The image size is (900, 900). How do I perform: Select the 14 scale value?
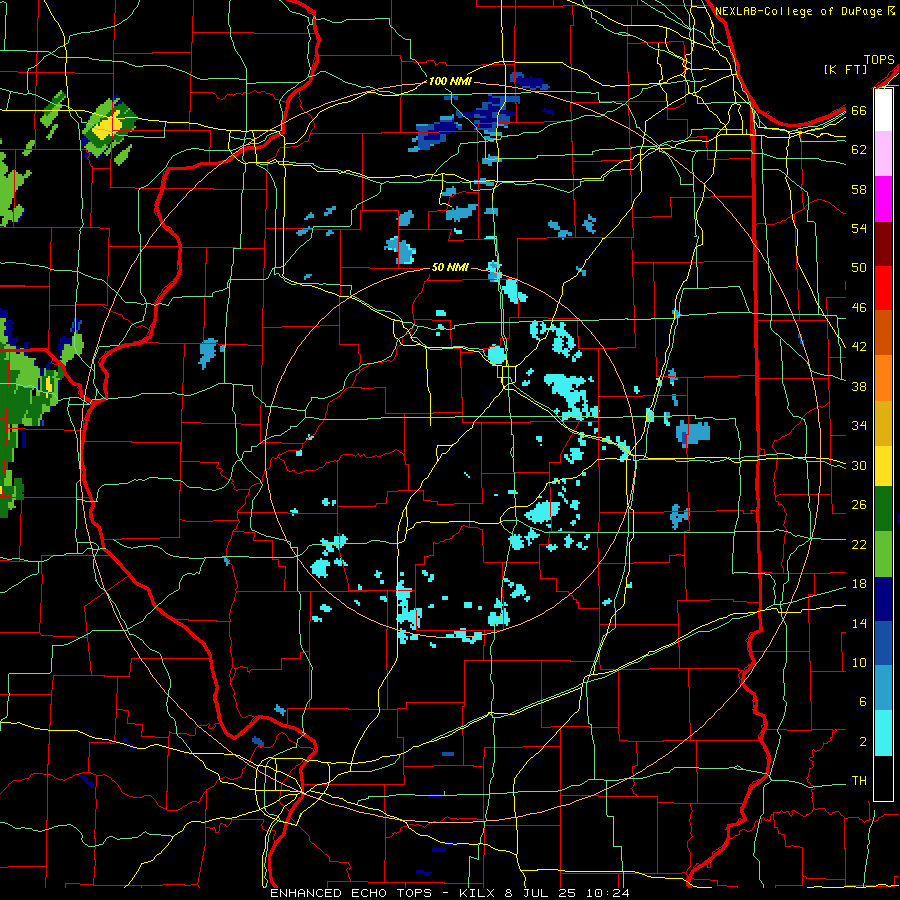[x=859, y=623]
